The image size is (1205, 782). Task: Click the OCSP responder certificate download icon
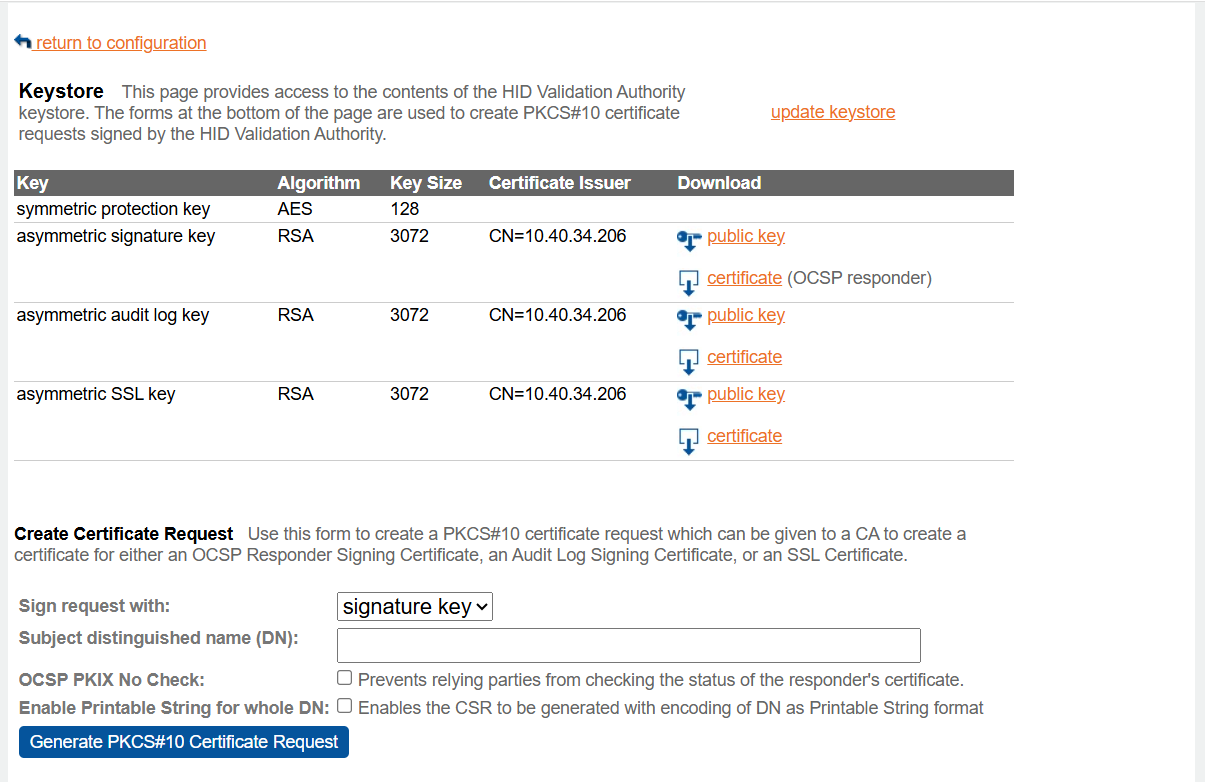point(688,281)
